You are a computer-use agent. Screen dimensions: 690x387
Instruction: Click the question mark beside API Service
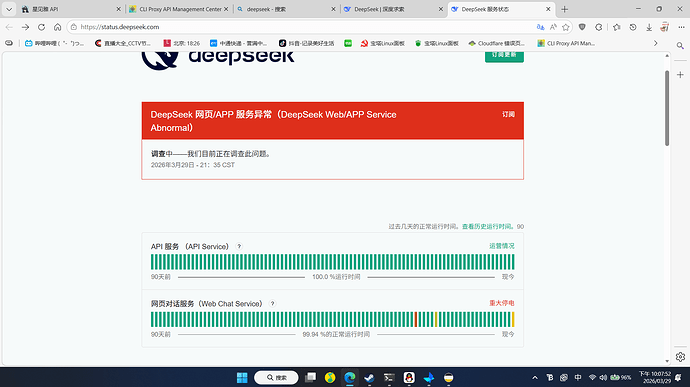point(239,247)
